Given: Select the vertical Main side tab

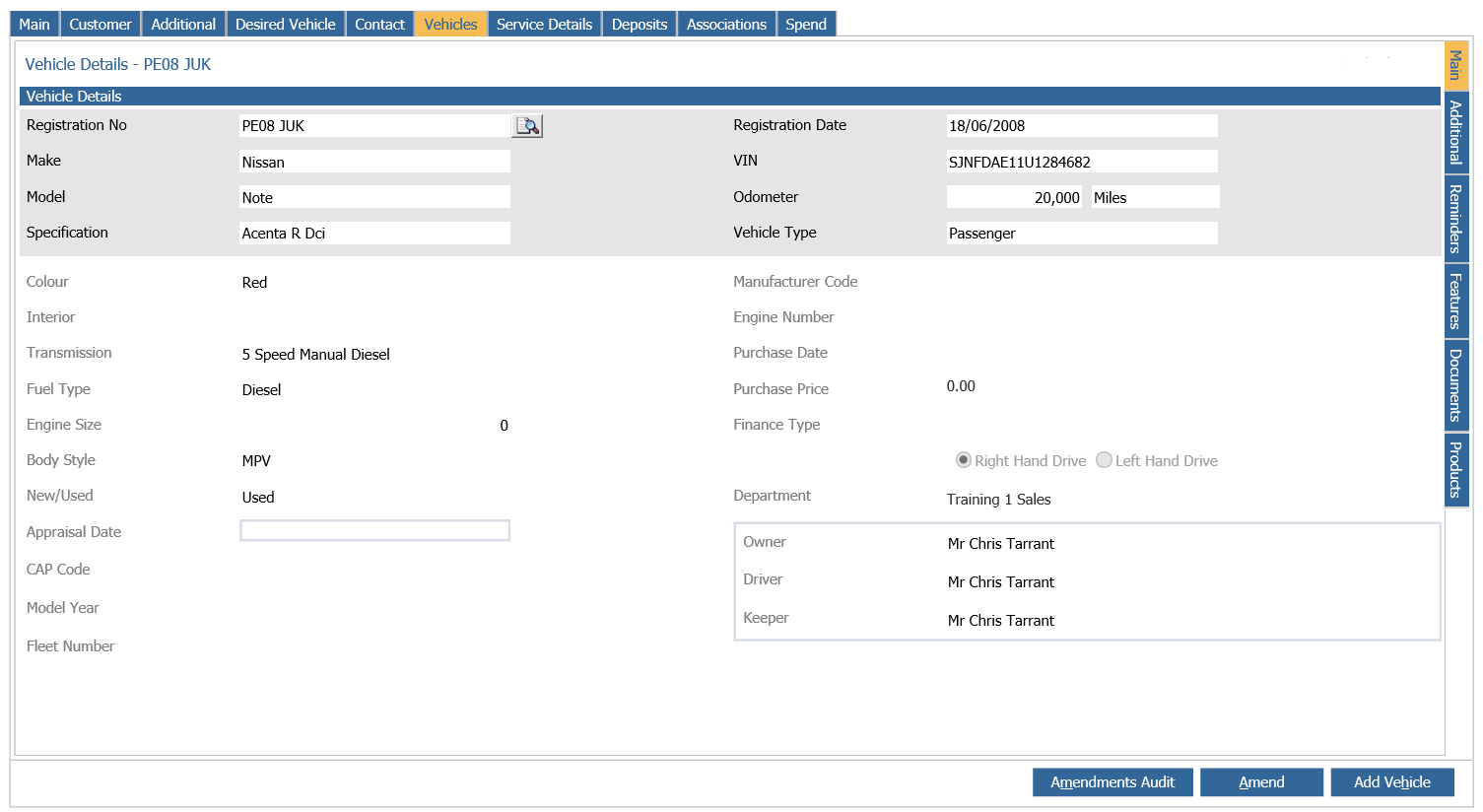Looking at the screenshot, I should 1456,65.
